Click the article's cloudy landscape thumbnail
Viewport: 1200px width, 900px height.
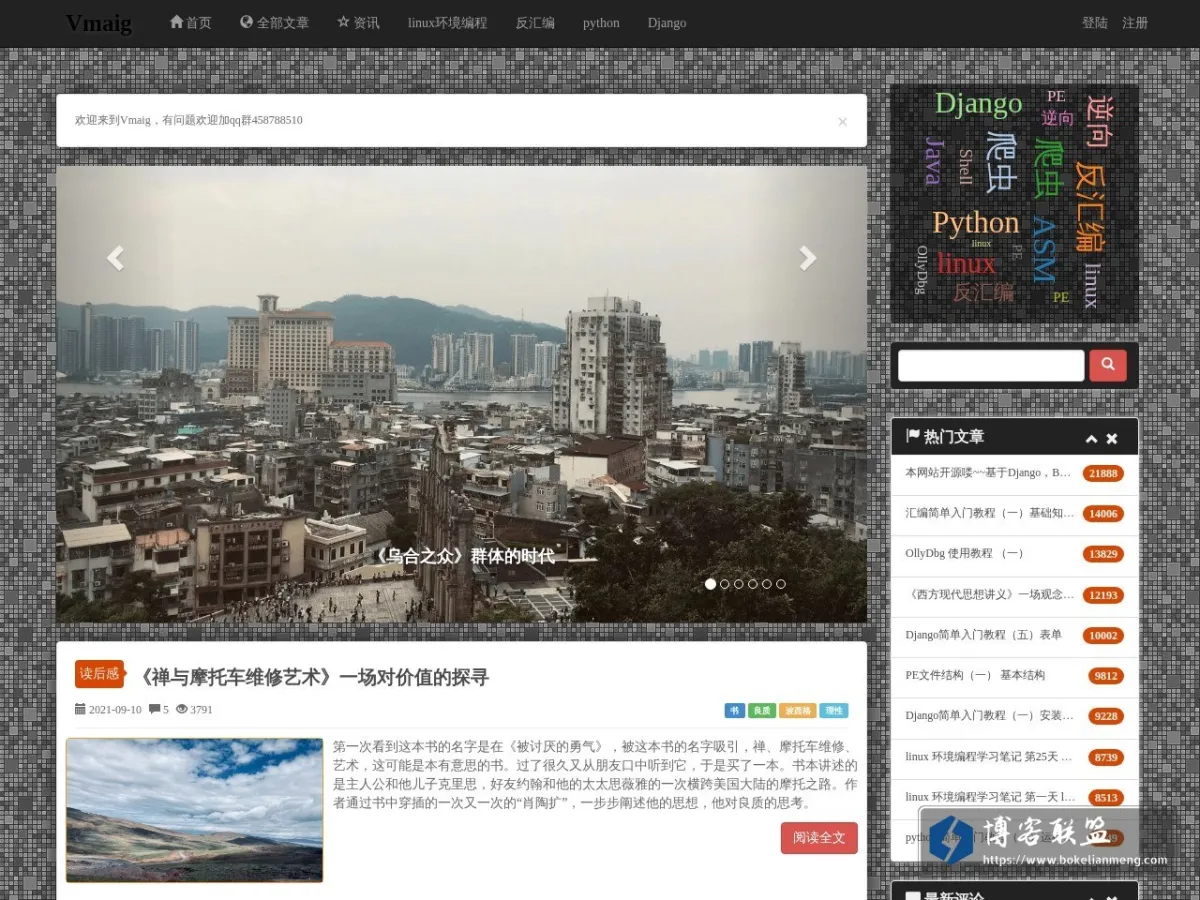click(194, 810)
